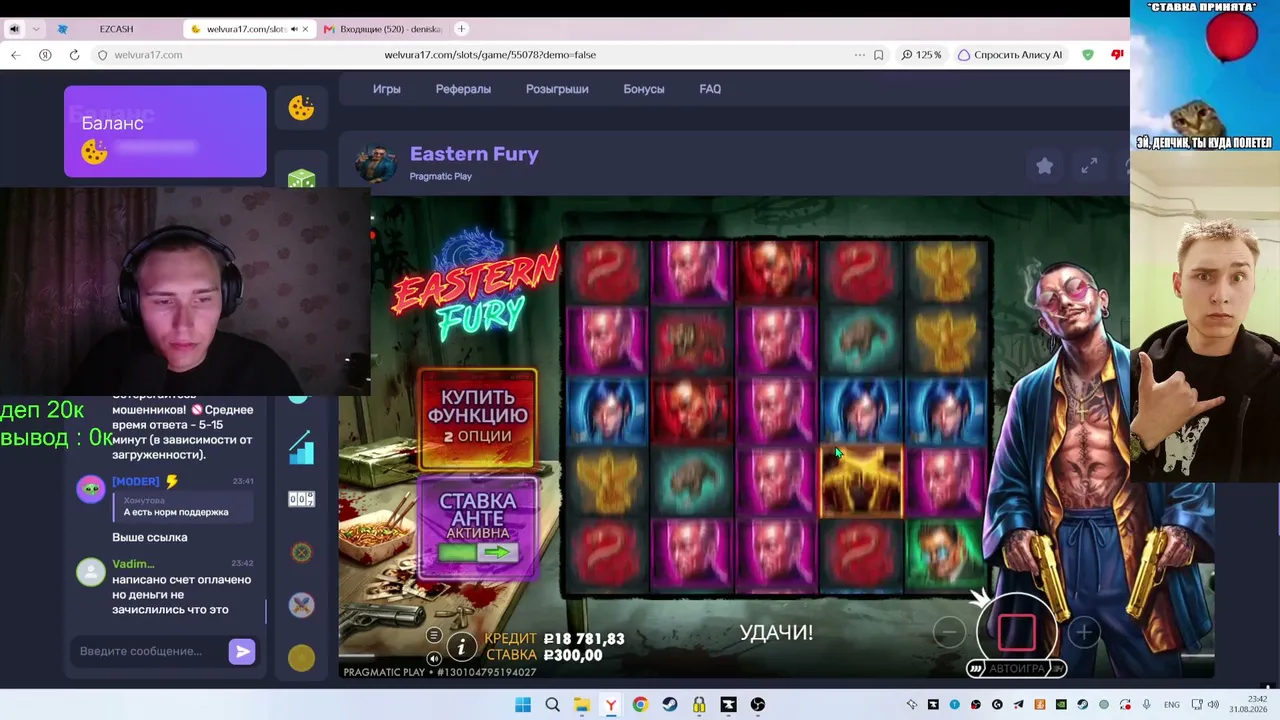Expand the game to fullscreen
This screenshot has height=720, width=1280.
tap(1089, 166)
